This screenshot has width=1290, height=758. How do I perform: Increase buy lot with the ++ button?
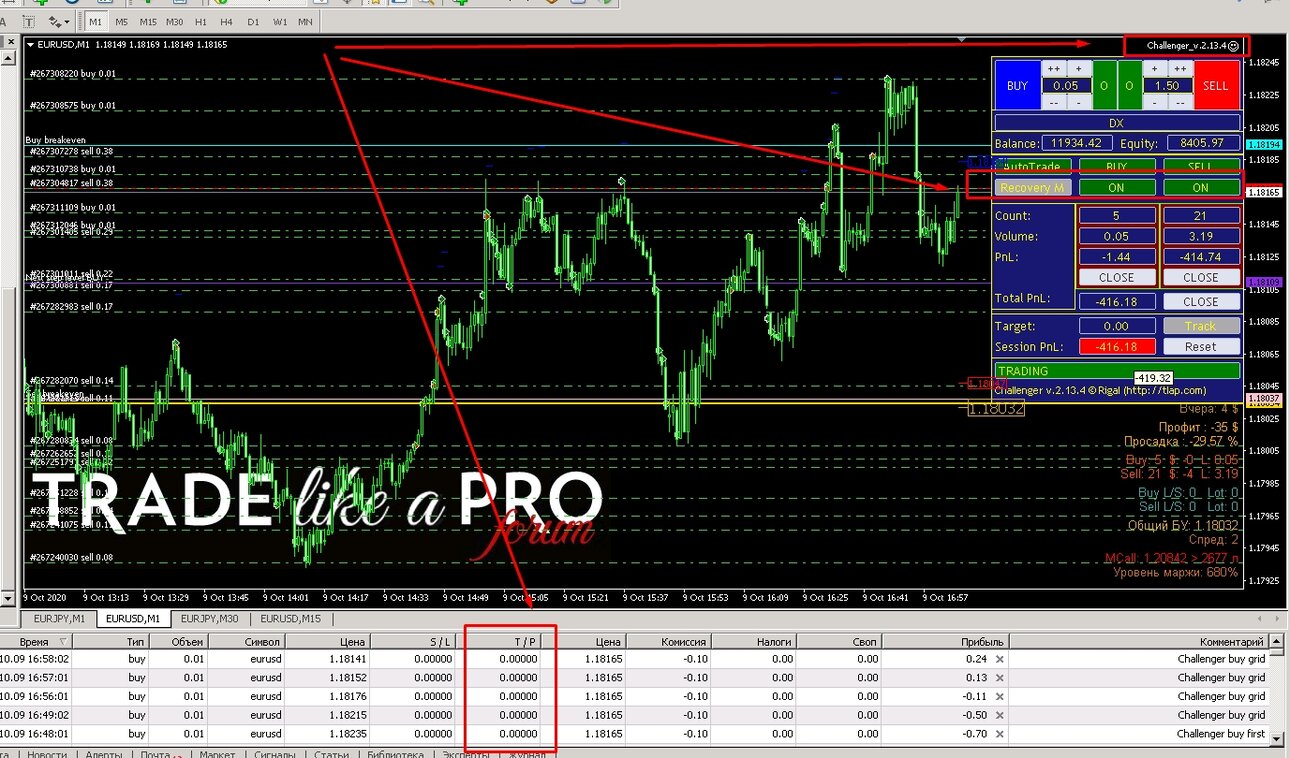(1054, 68)
